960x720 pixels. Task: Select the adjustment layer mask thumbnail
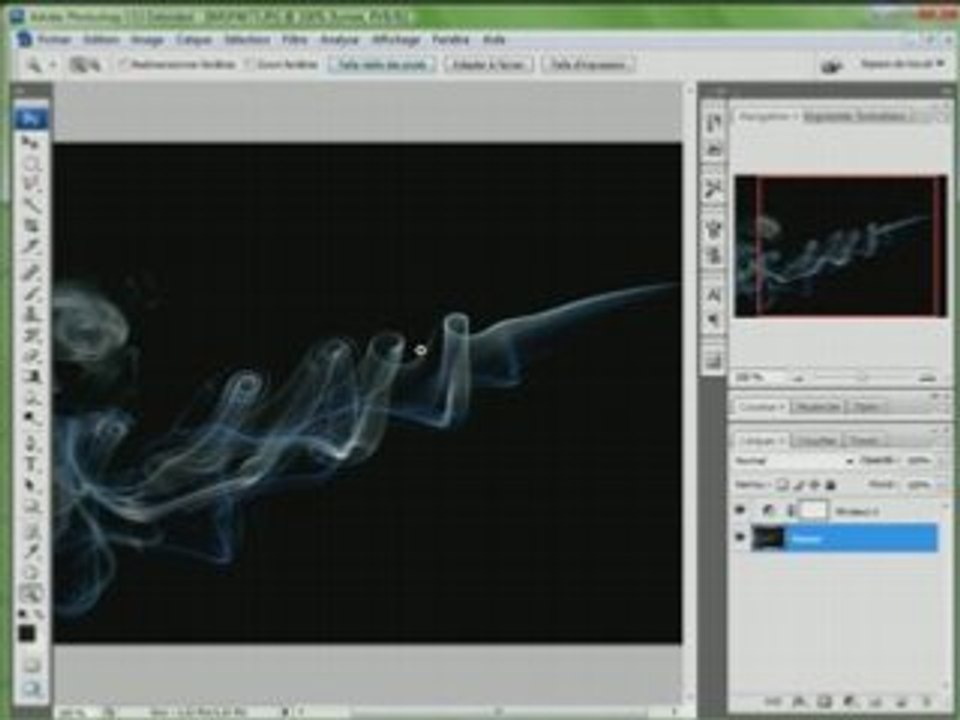pyautogui.click(x=814, y=509)
